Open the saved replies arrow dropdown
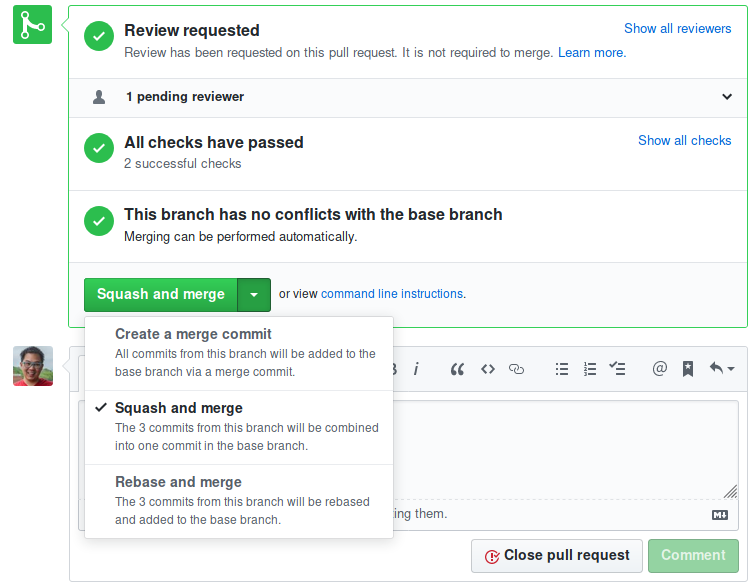The image size is (753, 588). point(722,369)
